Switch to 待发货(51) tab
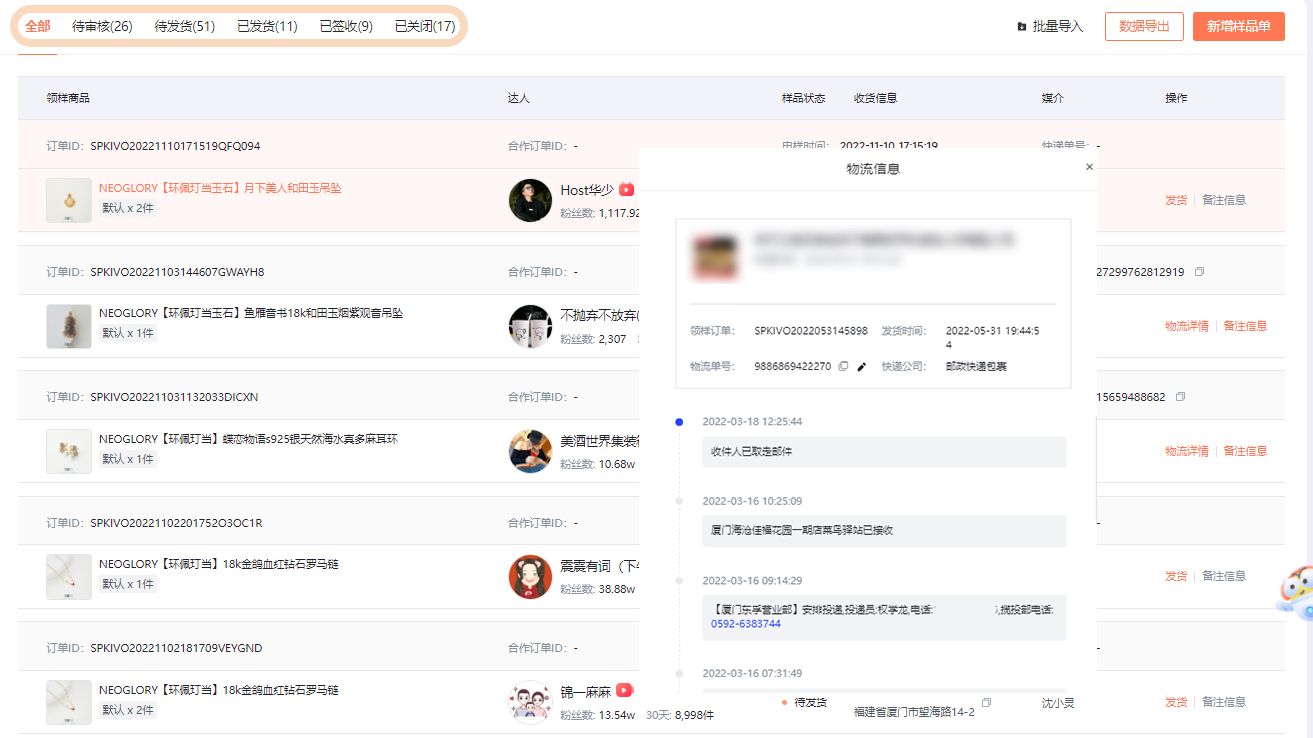This screenshot has height=738, width=1313. point(185,27)
